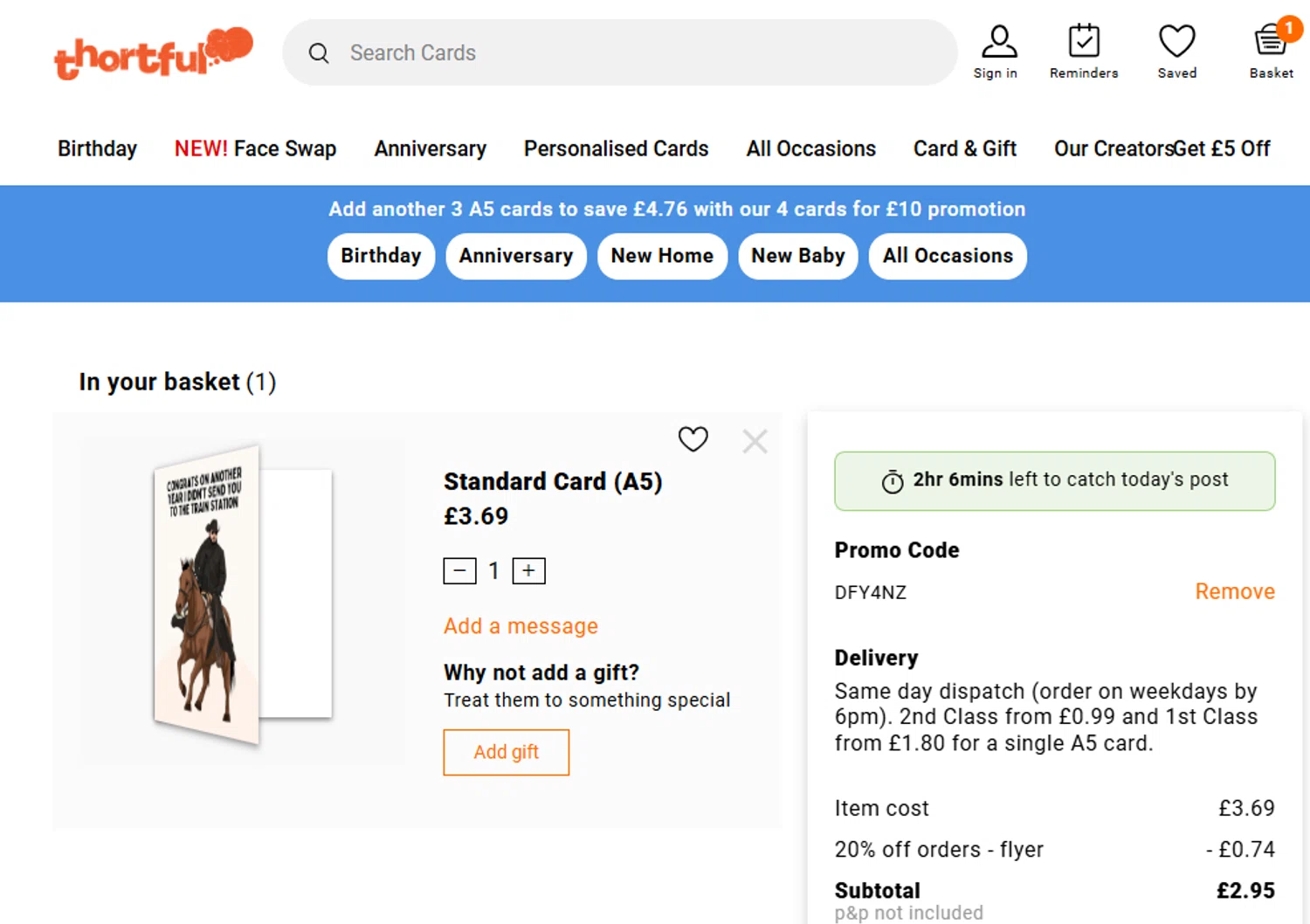Open the Get £5 Off menu link
1310x924 pixels.
coord(1223,148)
